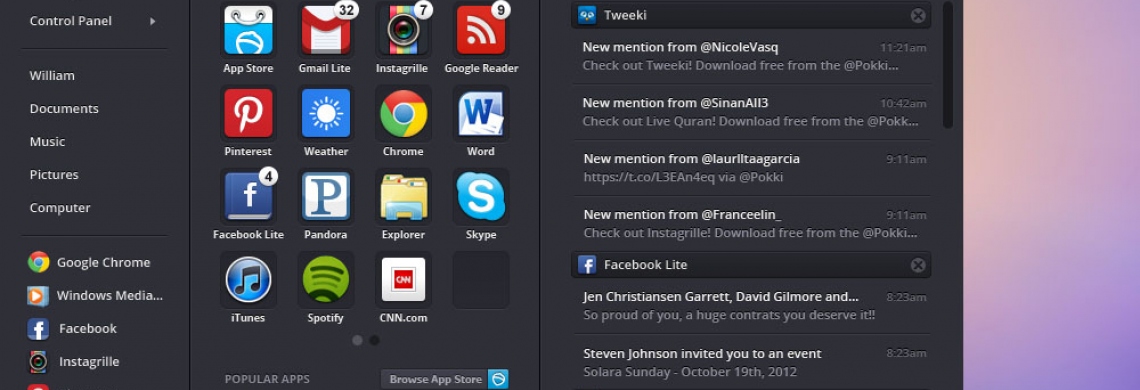Click the Browse App Store button
The image size is (1140, 390).
coord(444,379)
